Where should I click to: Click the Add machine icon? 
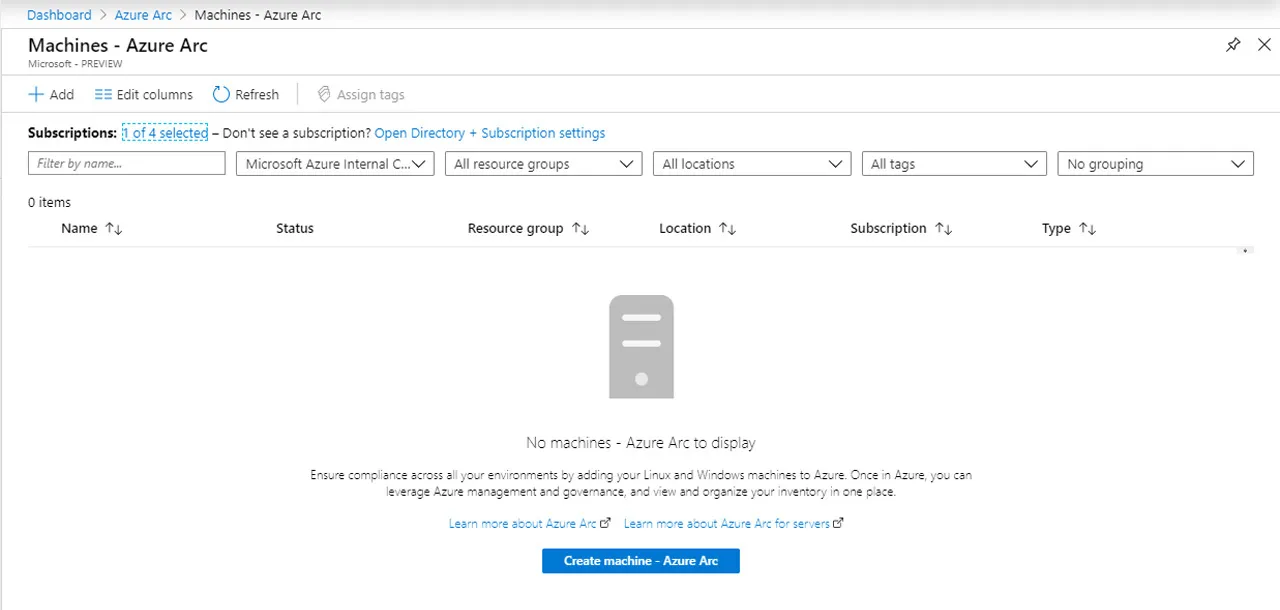(34, 94)
